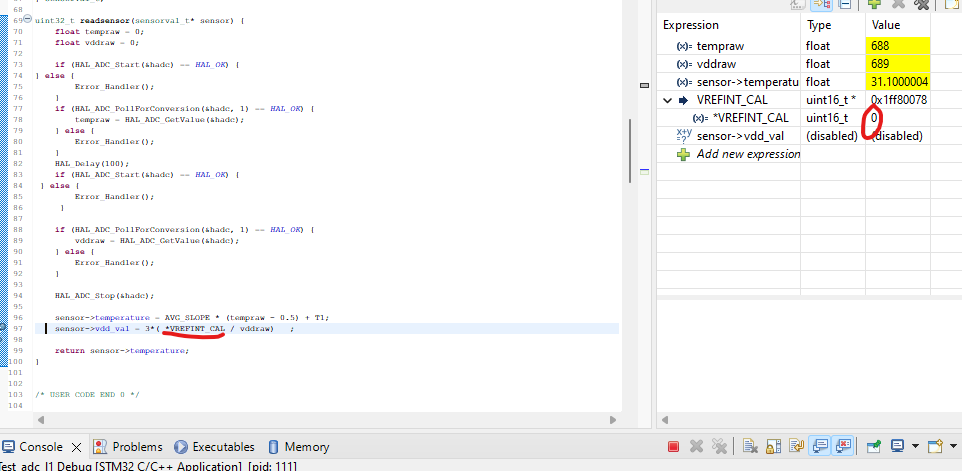Switch to the Memory tab
962x471 pixels.
pos(299,446)
